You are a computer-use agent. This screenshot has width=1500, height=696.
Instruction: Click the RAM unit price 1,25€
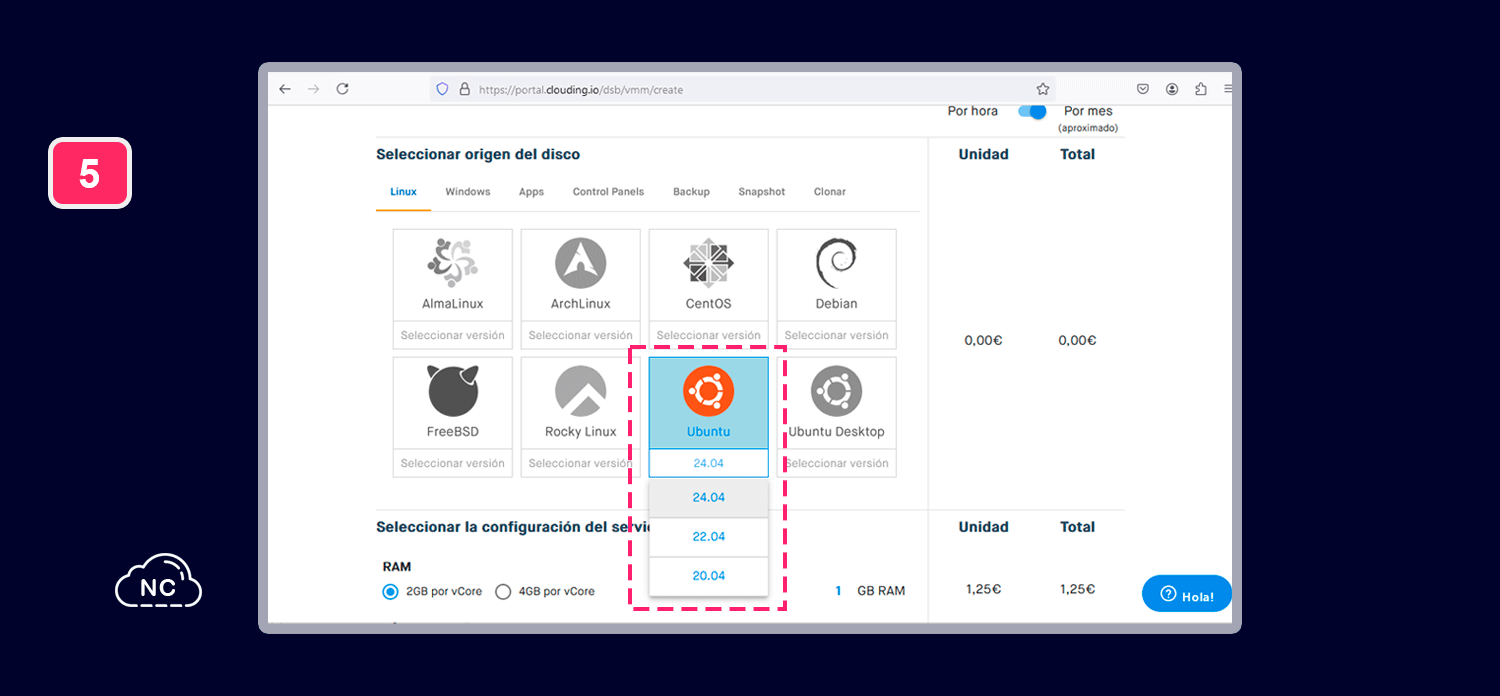[x=983, y=590]
